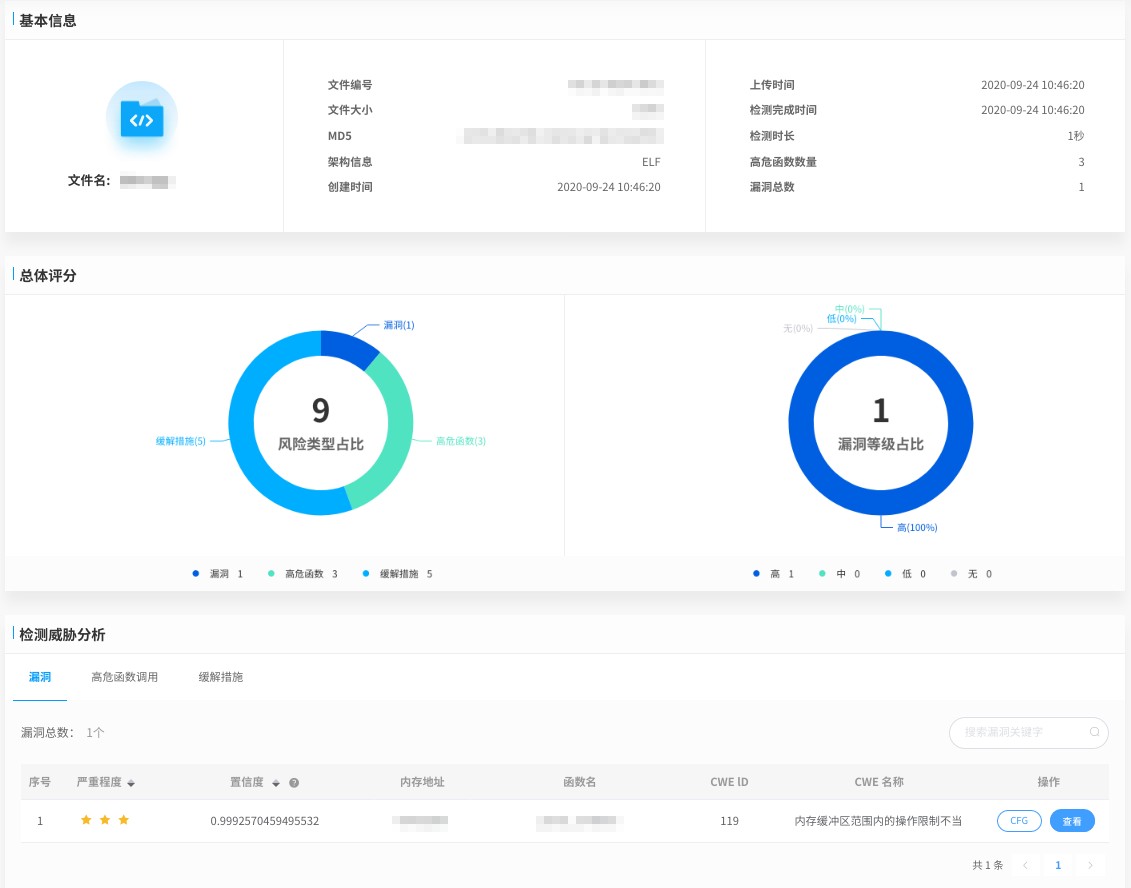This screenshot has width=1131, height=888.
Task: Go to the previous page arrow
Action: (x=1025, y=865)
